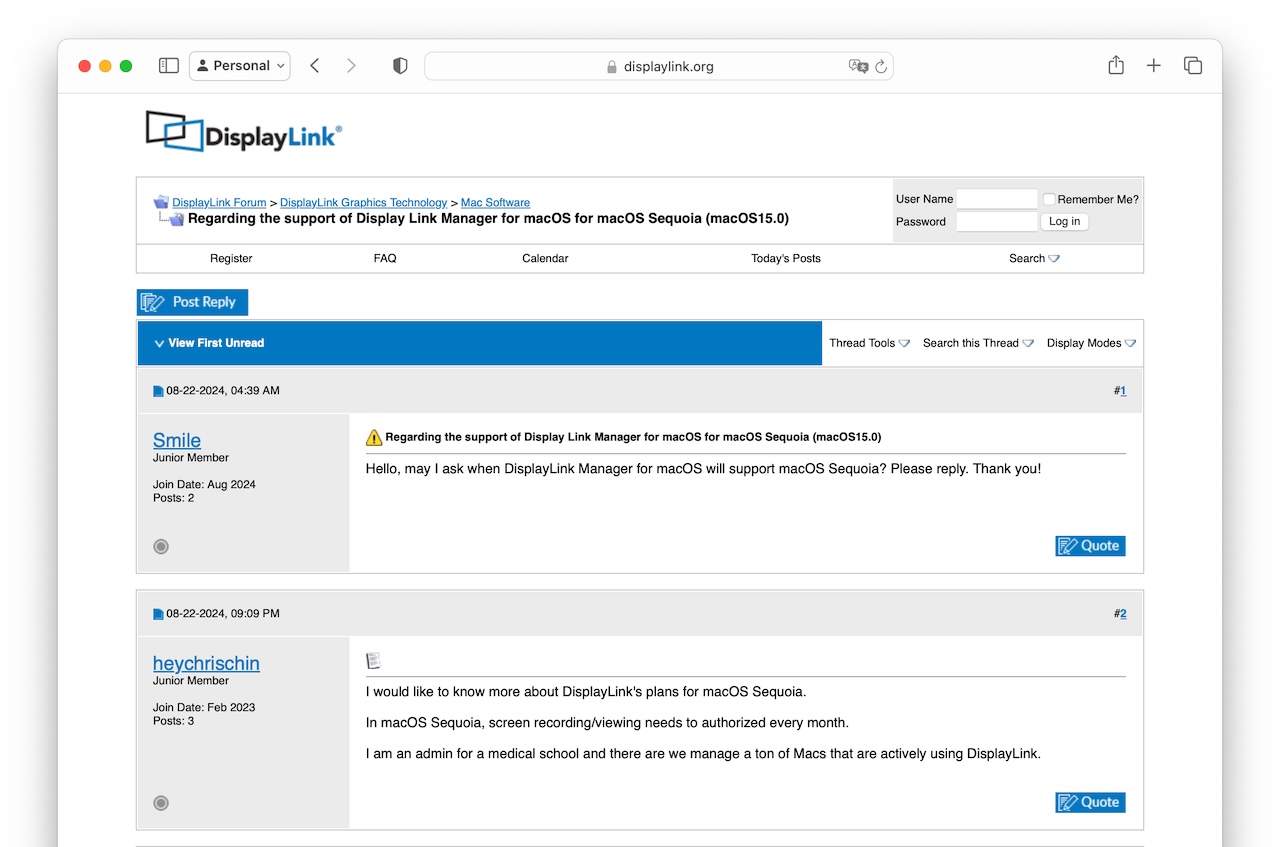The width and height of the screenshot is (1280, 847).
Task: Open the DisplayLink Forum breadcrumb link
Action: coord(219,203)
